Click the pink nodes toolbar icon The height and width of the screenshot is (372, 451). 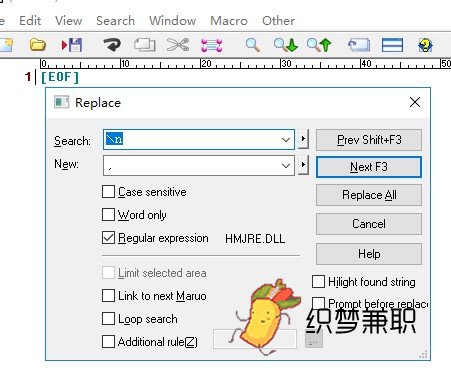tap(212, 45)
